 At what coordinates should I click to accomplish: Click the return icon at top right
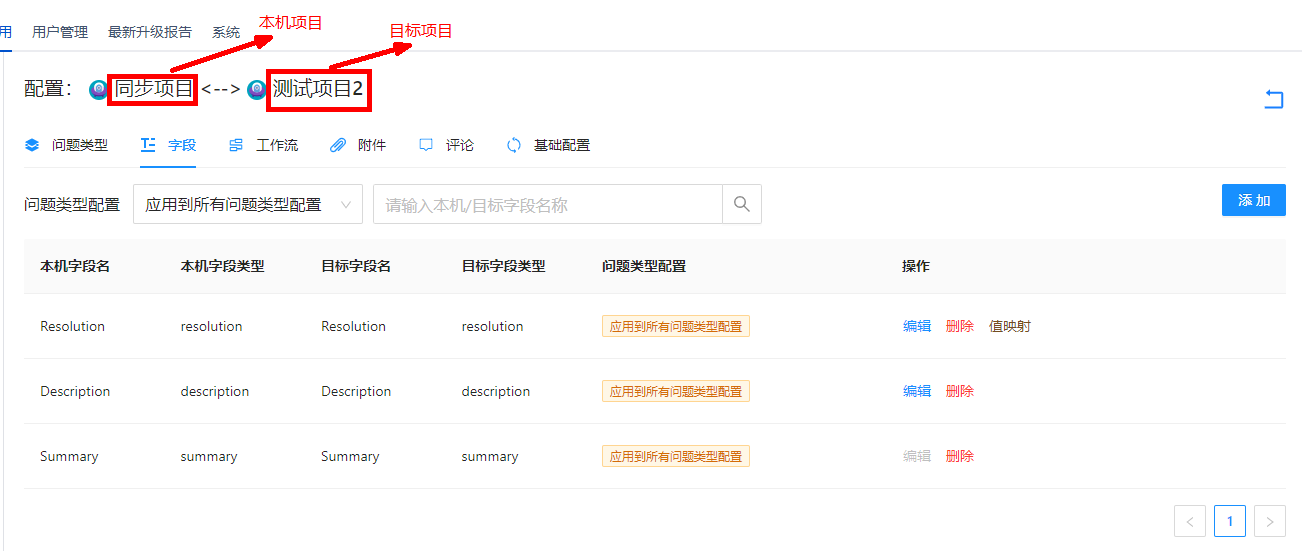tap(1273, 99)
